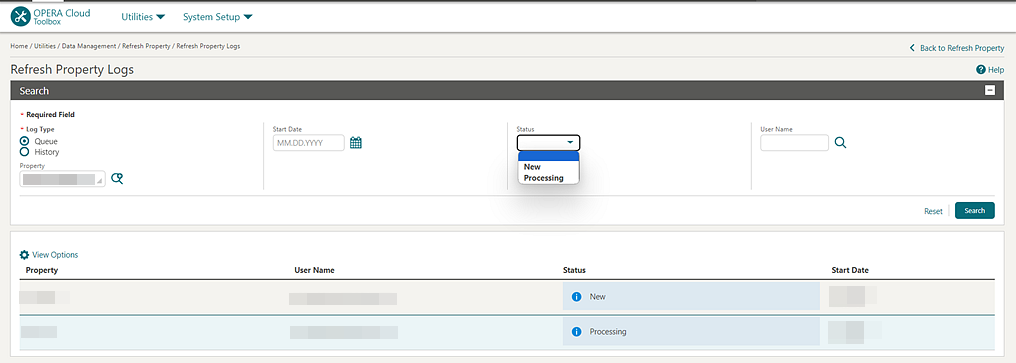Choose New in the Status list

click(548, 167)
